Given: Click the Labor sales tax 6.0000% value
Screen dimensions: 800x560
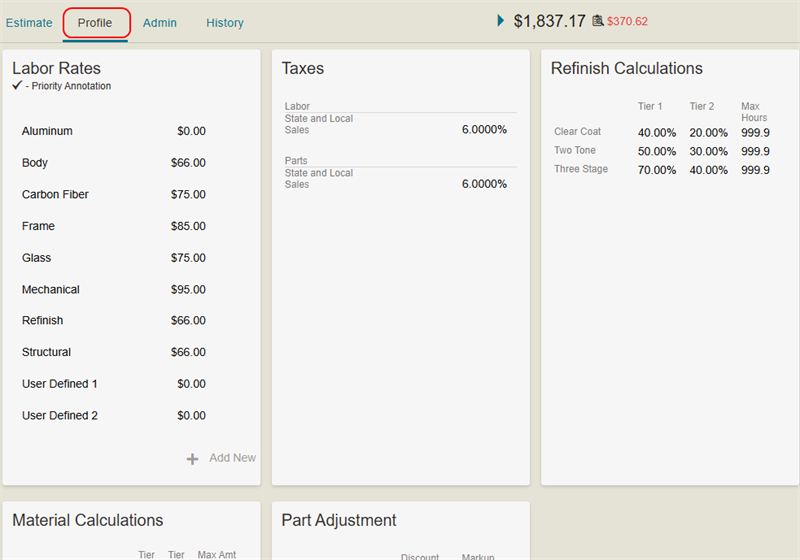Looking at the screenshot, I should pyautogui.click(x=484, y=130).
